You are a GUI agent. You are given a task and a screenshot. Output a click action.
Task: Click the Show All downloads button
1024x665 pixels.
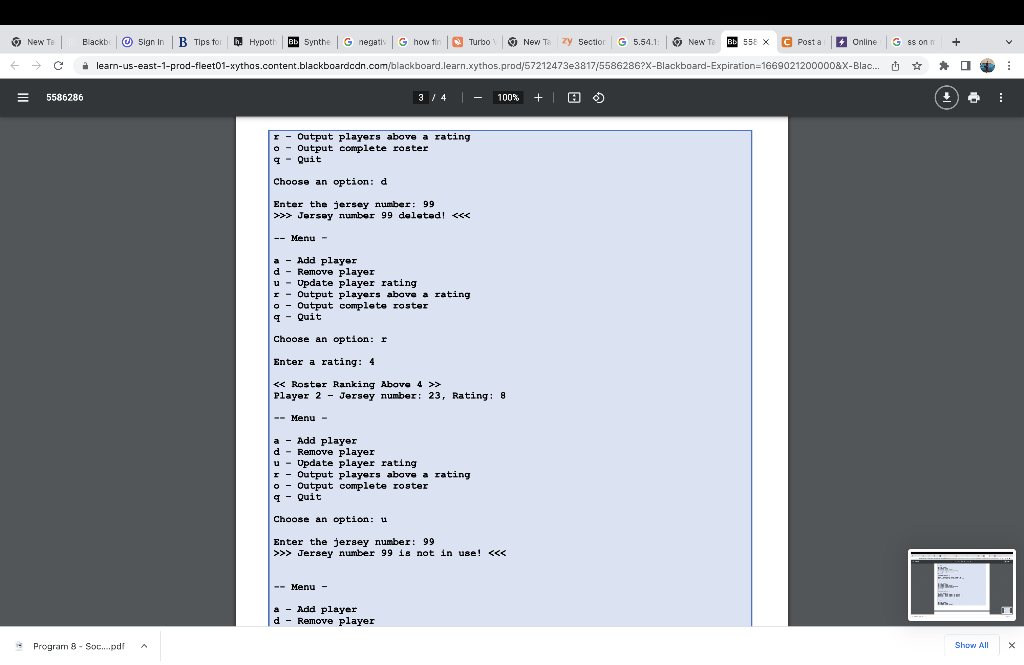pyautogui.click(x=970, y=646)
